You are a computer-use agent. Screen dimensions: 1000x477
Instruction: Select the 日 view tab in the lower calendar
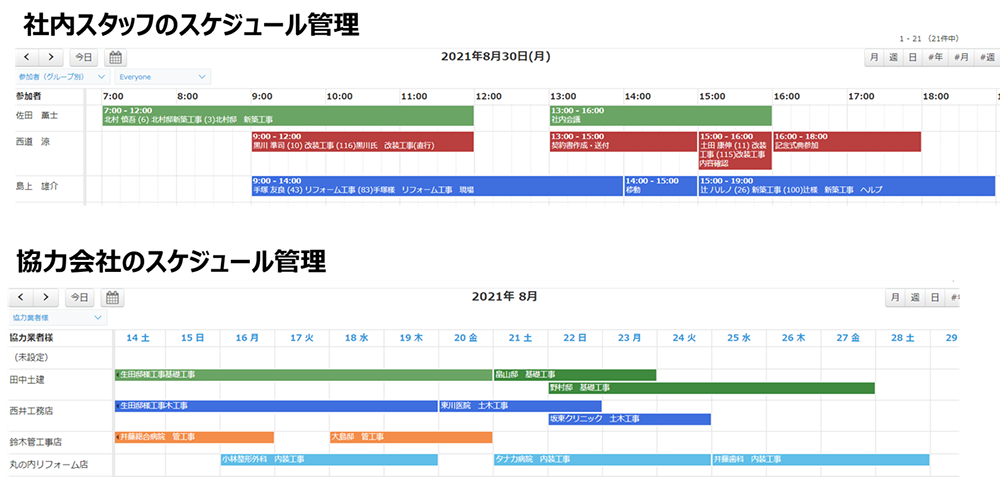pyautogui.click(x=934, y=298)
